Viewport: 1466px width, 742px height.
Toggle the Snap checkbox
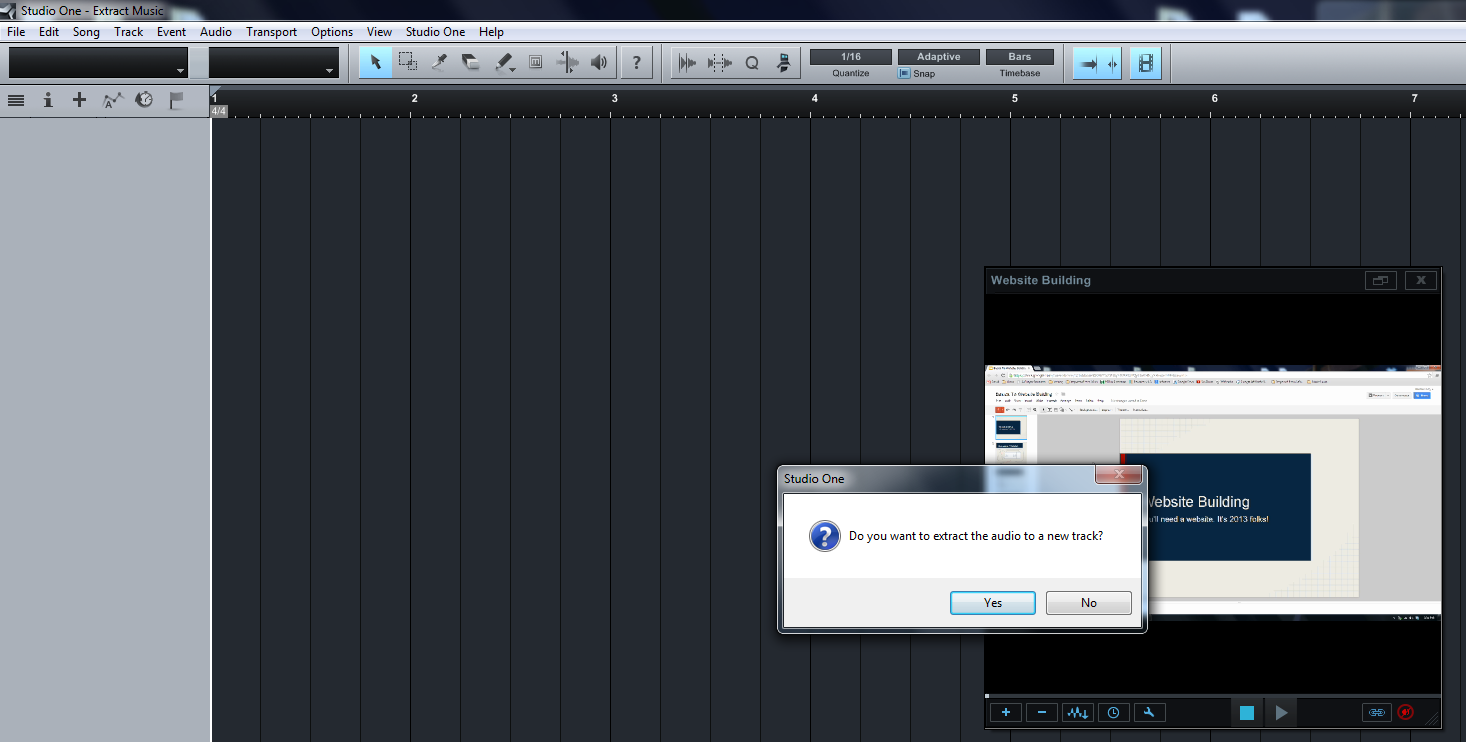[x=904, y=73]
